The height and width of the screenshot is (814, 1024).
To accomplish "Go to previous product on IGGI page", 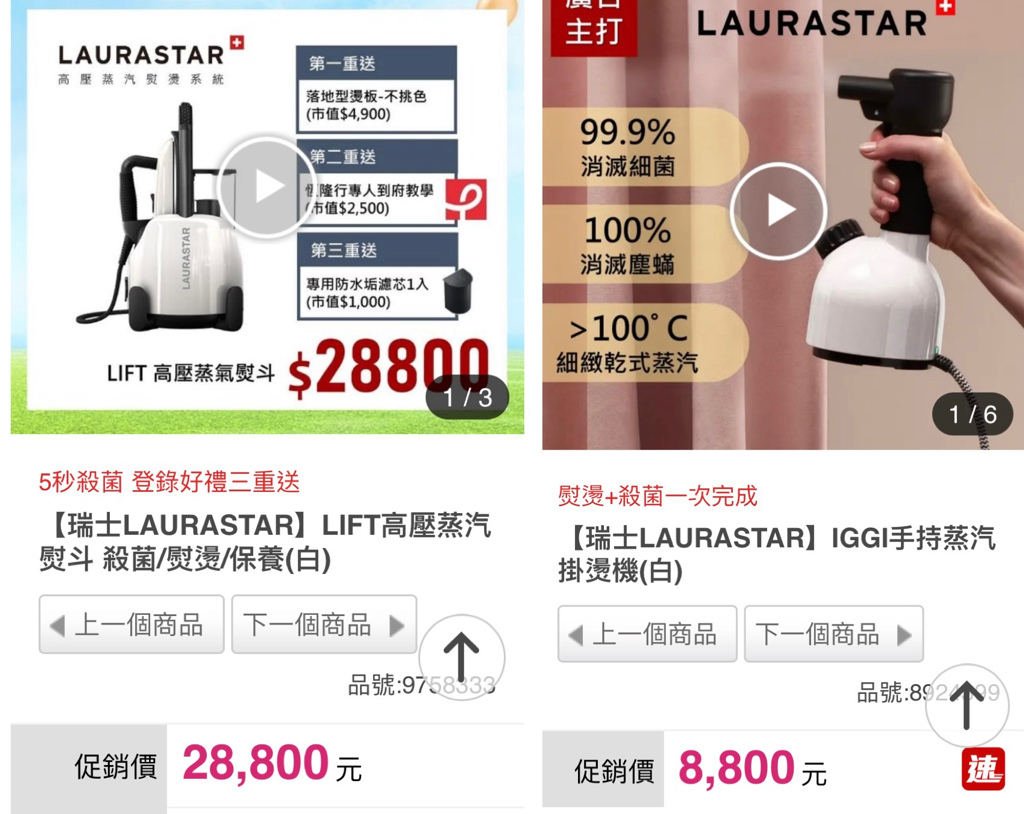I will pos(647,634).
